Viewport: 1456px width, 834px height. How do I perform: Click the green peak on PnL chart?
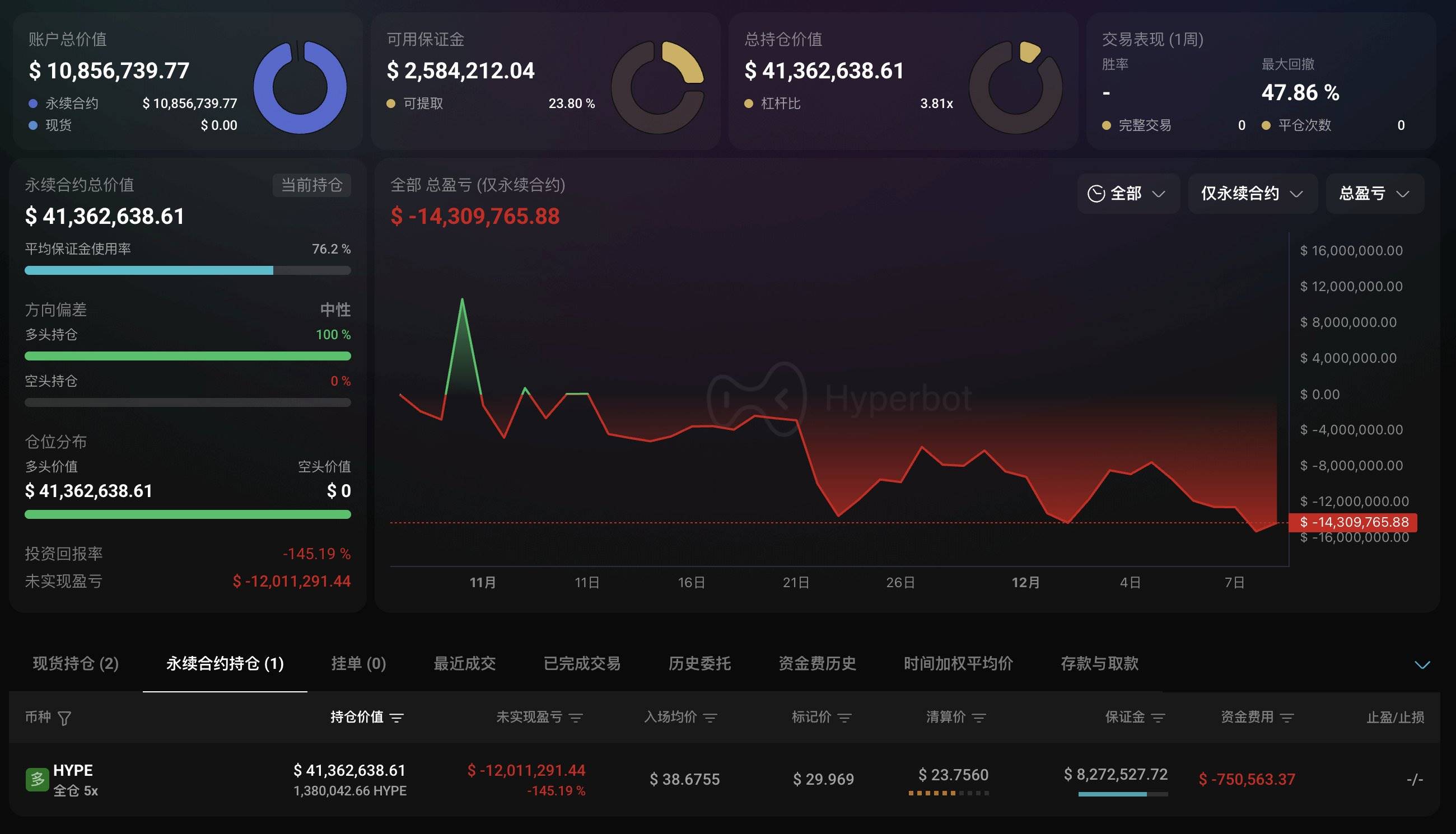pos(462,300)
